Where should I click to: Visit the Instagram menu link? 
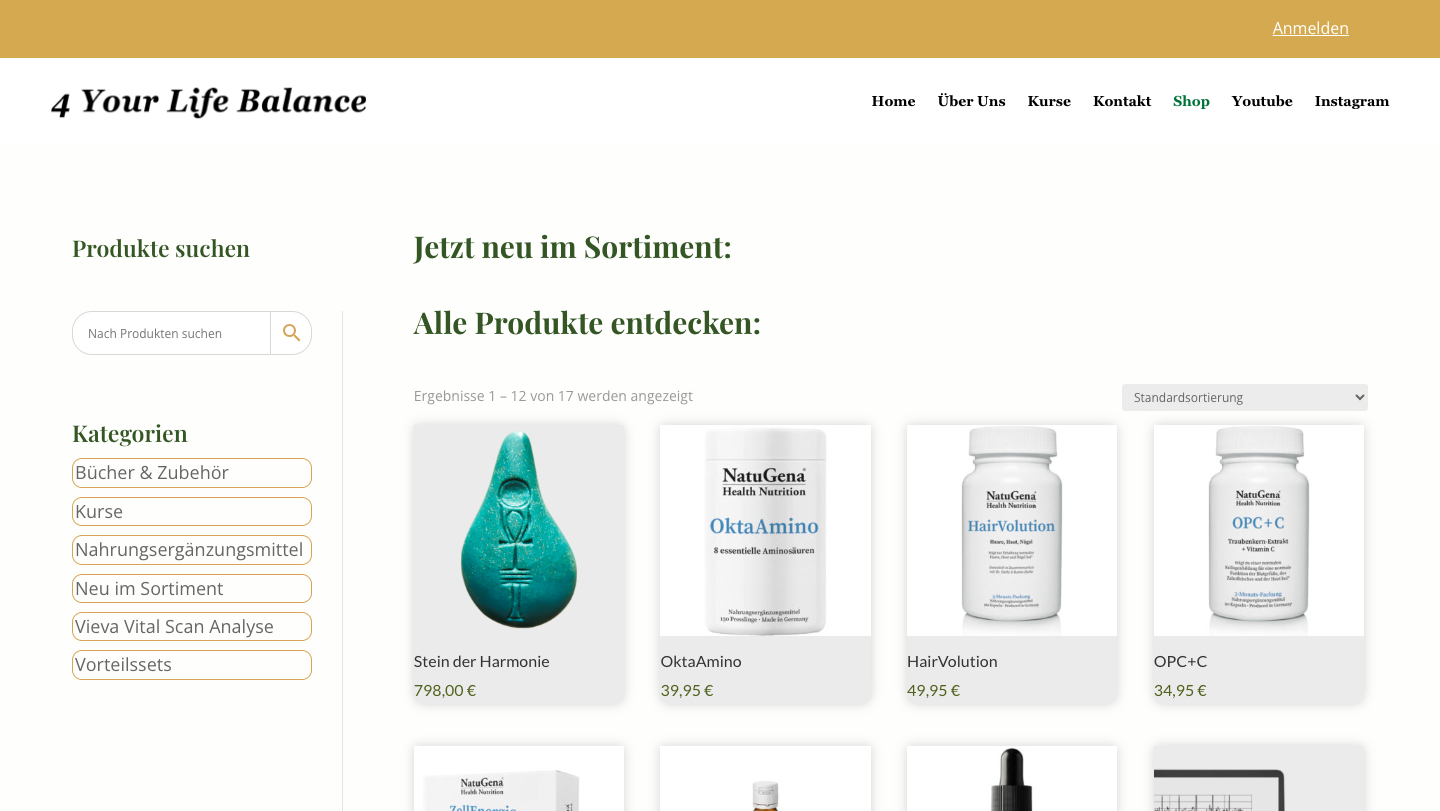pos(1351,101)
